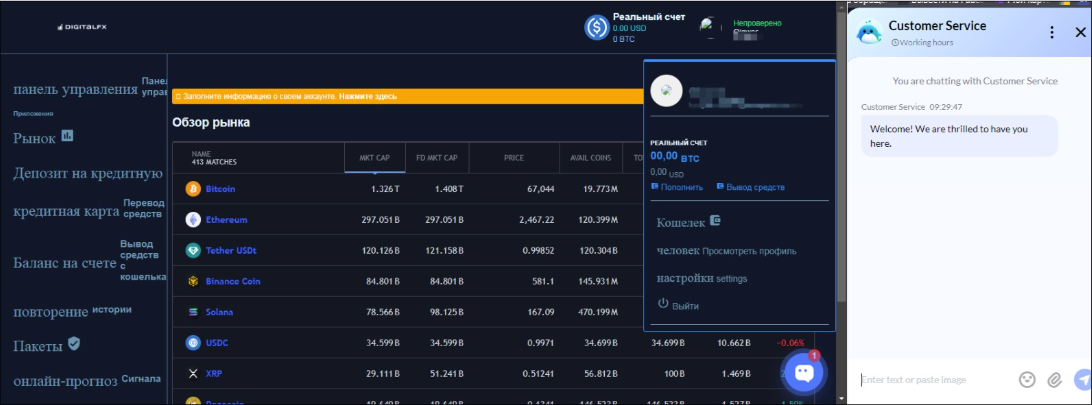Click the DigitalFX logo
Screen dimensions: 1092x405
pyautogui.click(x=81, y=27)
